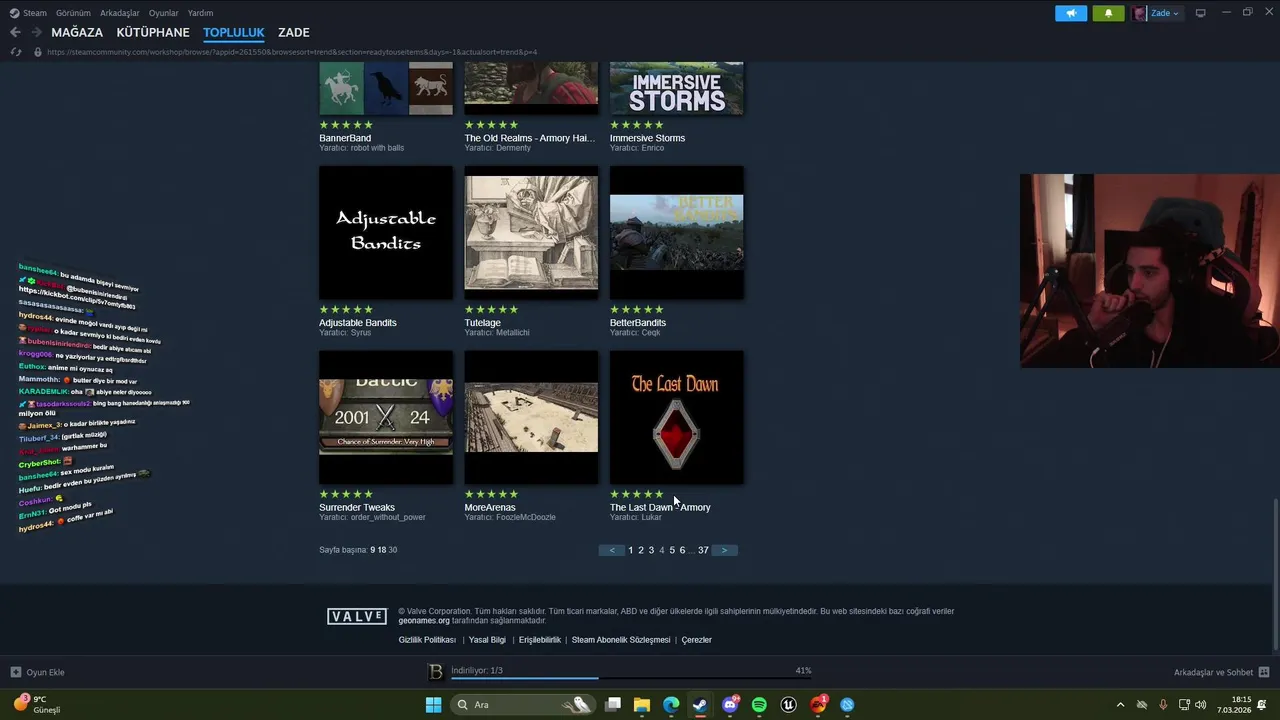1280x720 pixels.
Task: Open Gizlilik Politikası link
Action: pos(427,640)
